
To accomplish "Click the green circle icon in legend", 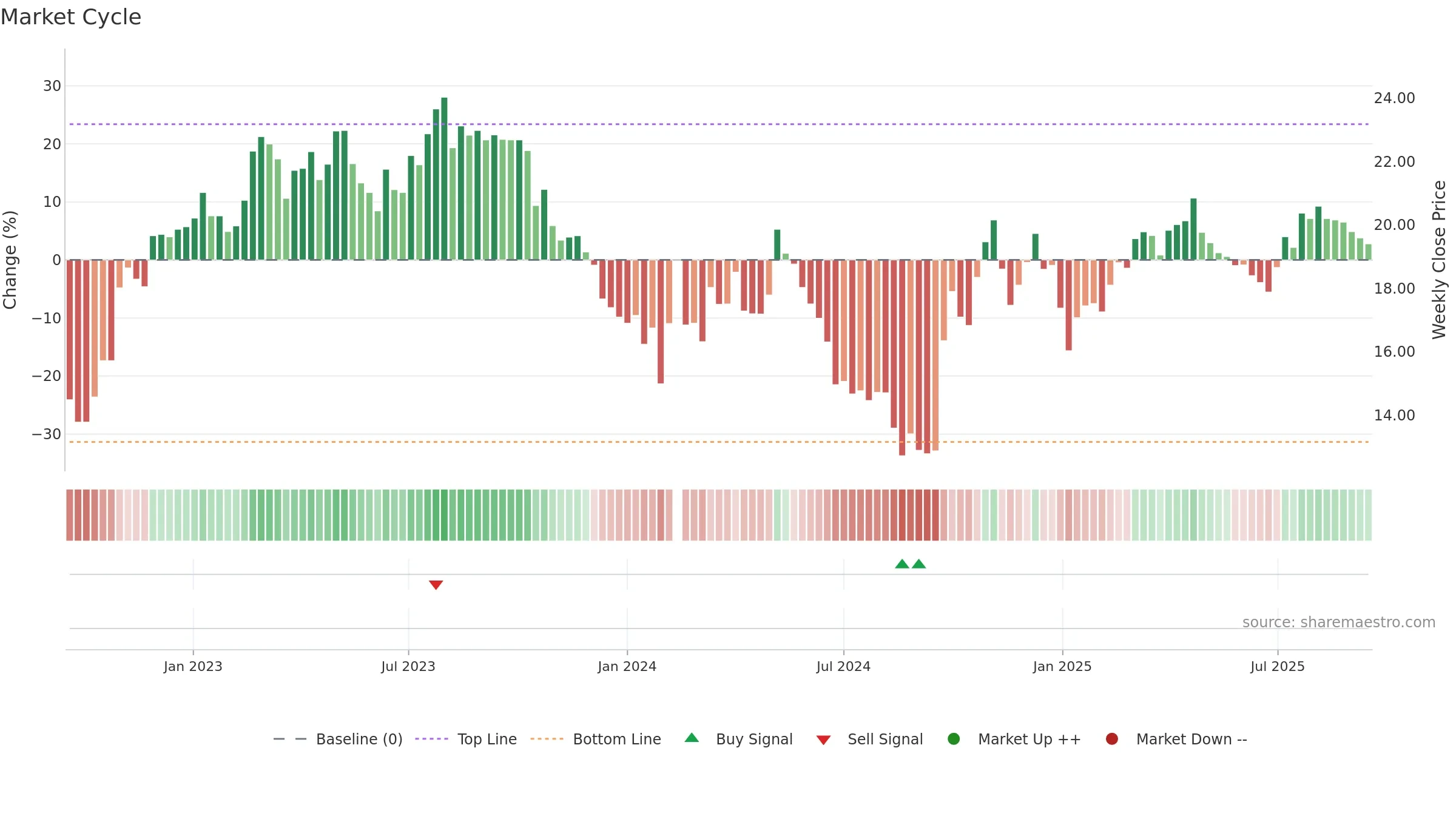I will 954,739.
